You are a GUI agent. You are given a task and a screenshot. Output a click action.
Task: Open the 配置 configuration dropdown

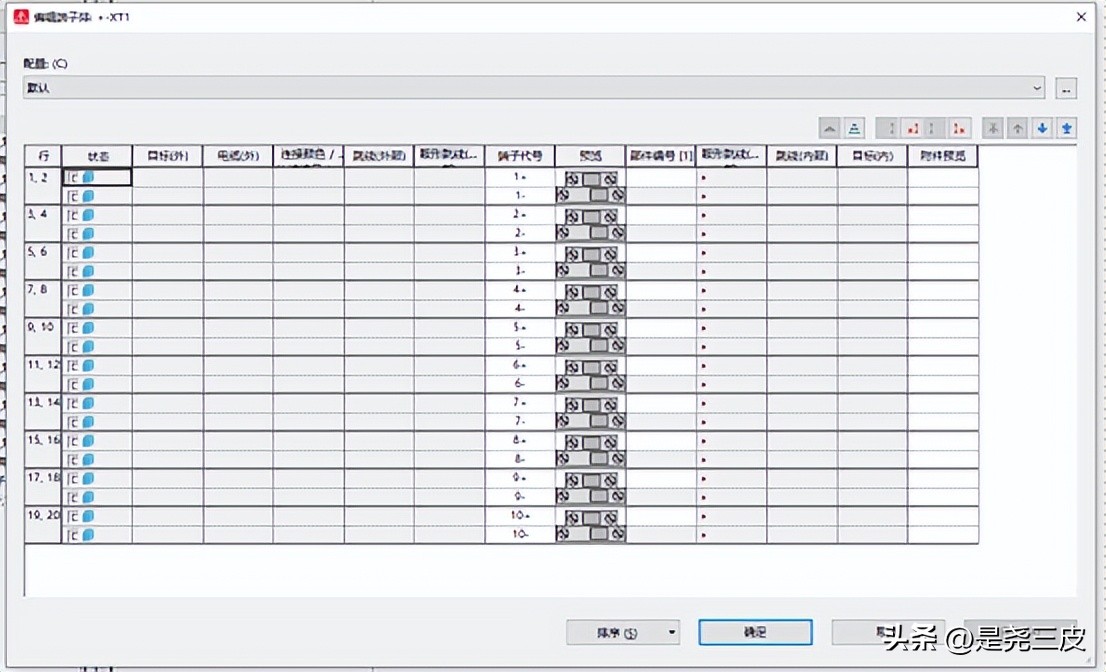[1039, 87]
